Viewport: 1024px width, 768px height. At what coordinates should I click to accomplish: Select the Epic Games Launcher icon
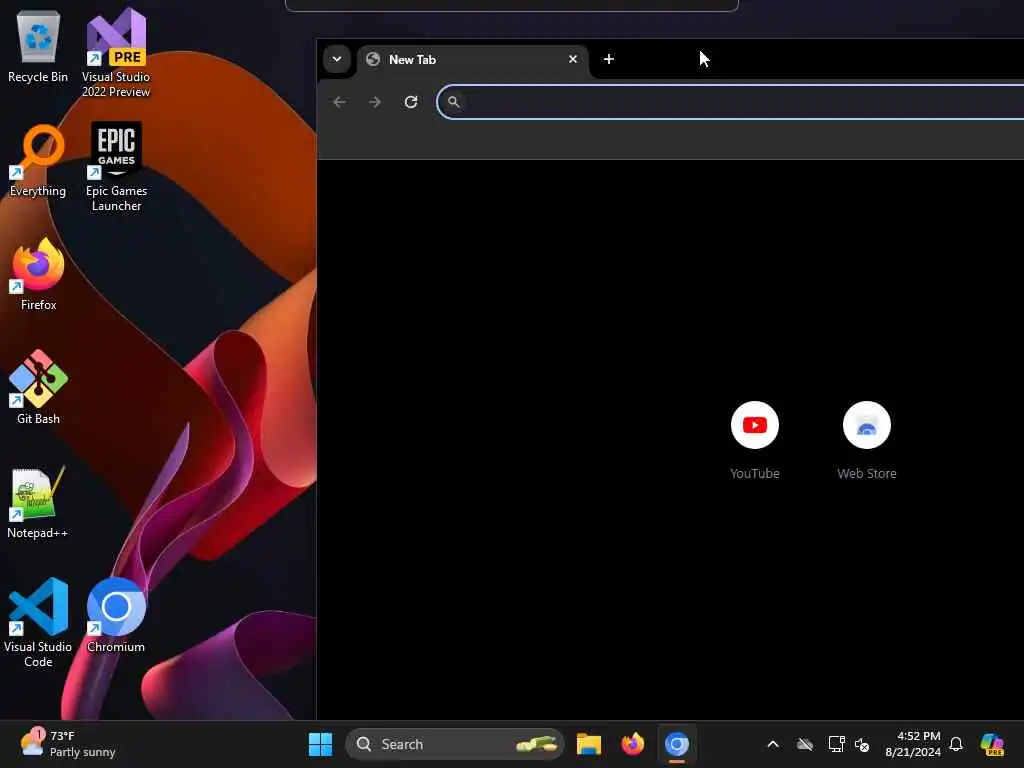(x=116, y=167)
